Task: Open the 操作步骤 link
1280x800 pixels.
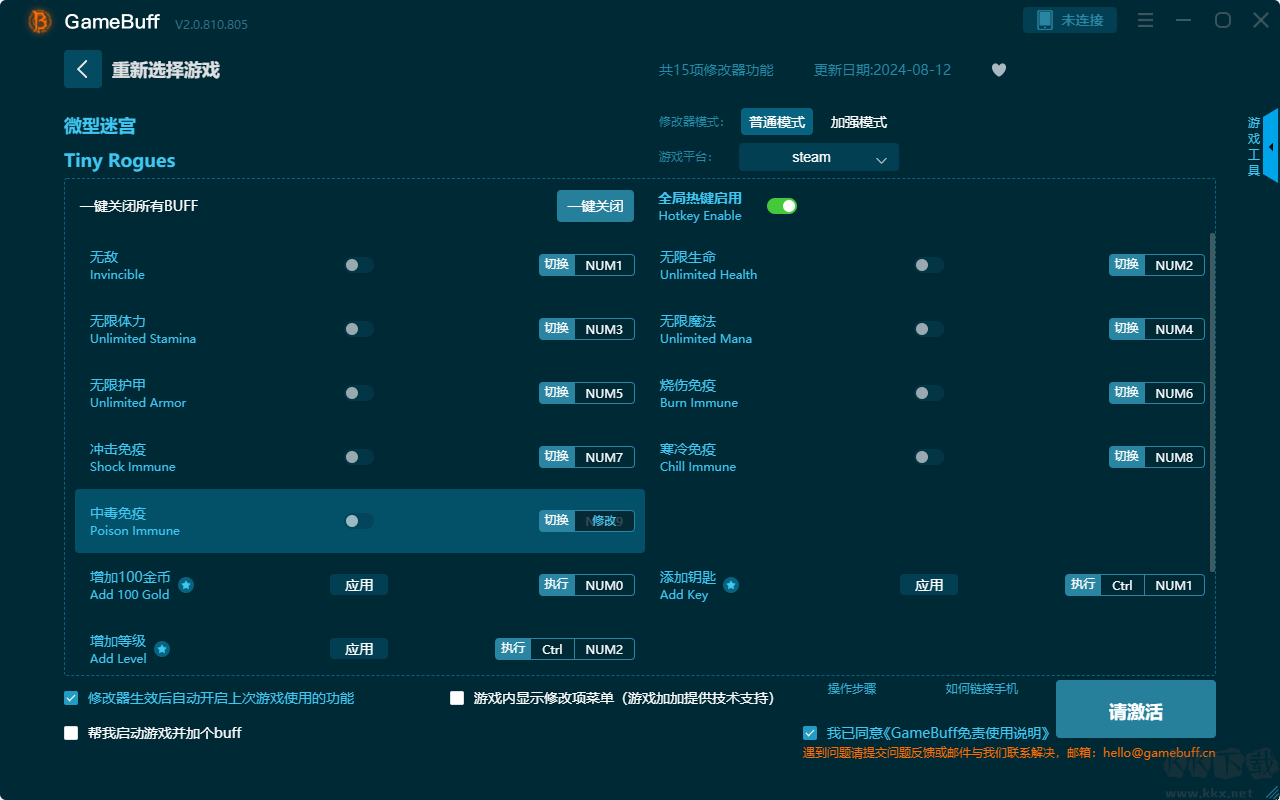Action: (x=852, y=689)
